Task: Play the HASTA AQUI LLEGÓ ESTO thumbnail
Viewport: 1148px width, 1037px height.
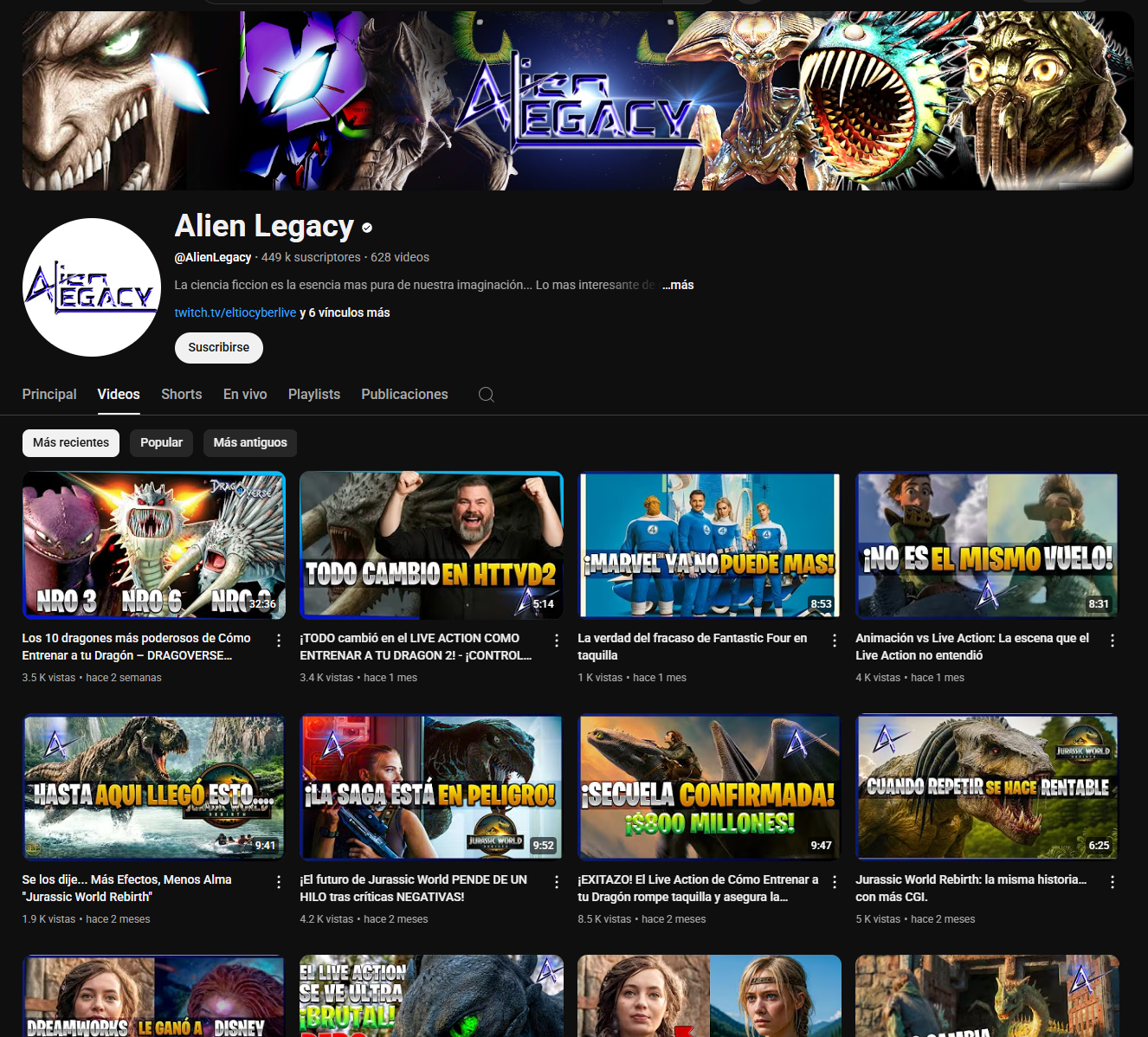Action: [x=154, y=786]
